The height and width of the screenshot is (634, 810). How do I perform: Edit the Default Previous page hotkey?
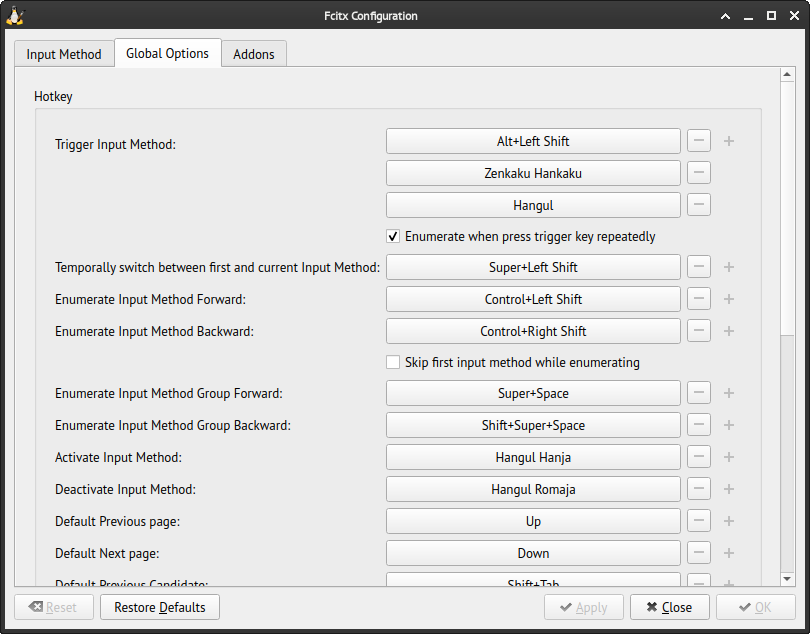533,520
